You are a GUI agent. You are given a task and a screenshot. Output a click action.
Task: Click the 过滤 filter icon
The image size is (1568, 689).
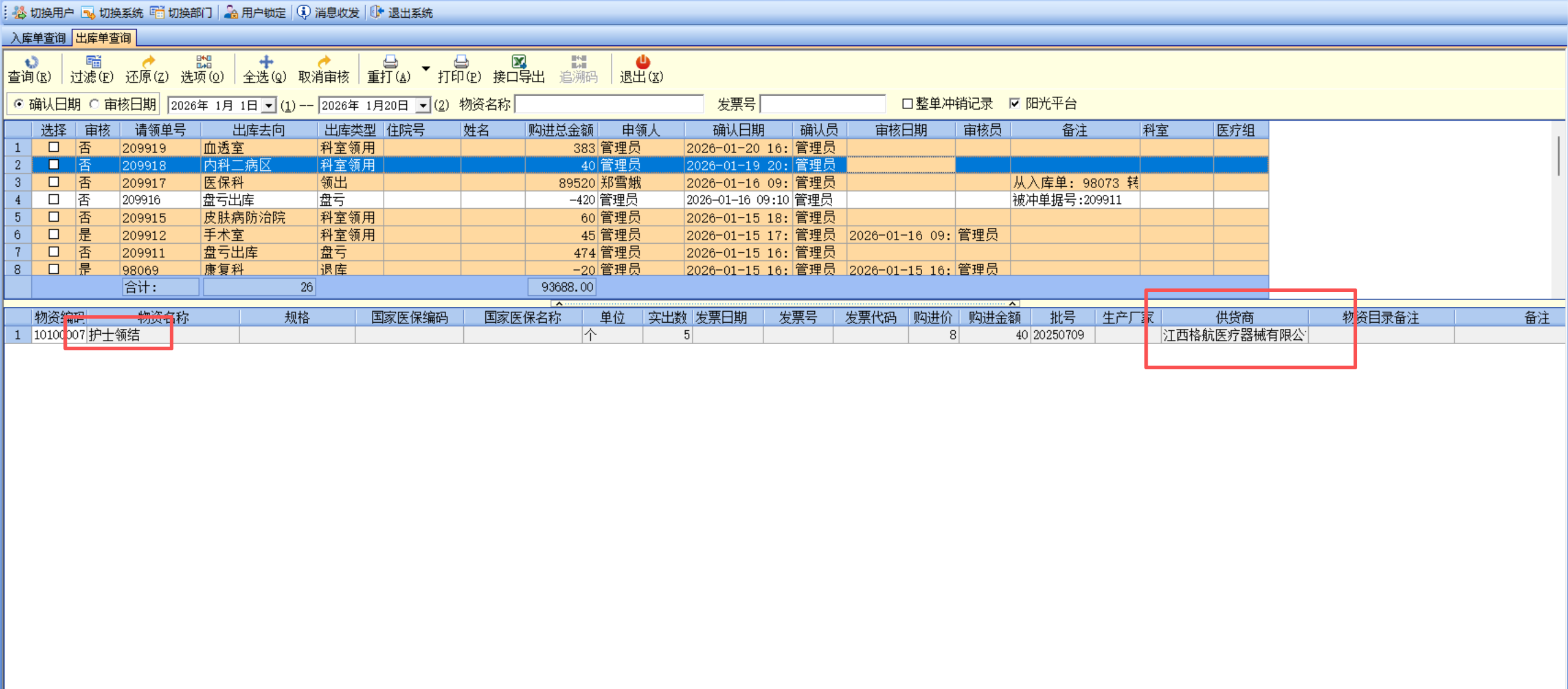coord(93,62)
